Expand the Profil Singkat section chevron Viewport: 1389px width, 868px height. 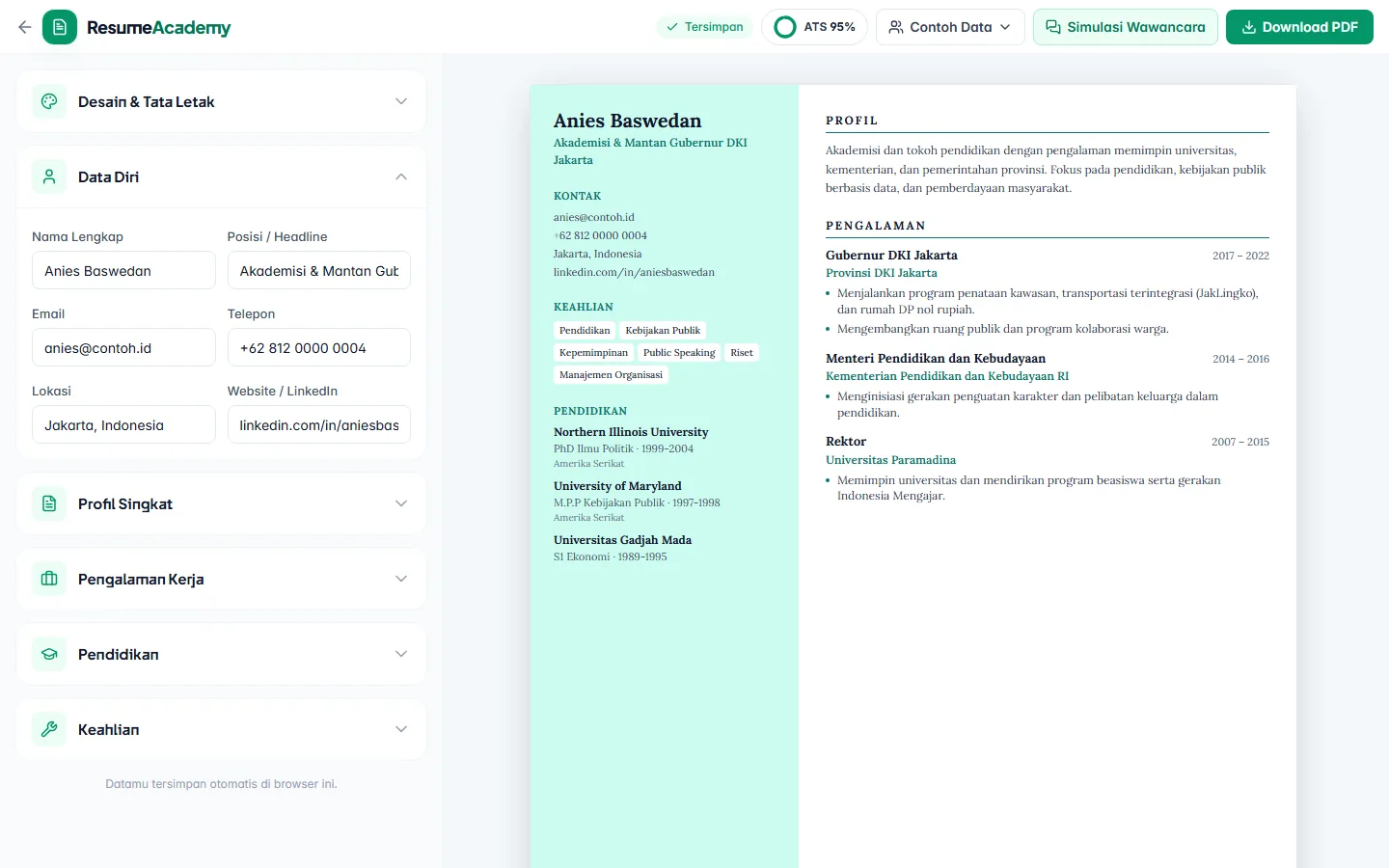401,503
